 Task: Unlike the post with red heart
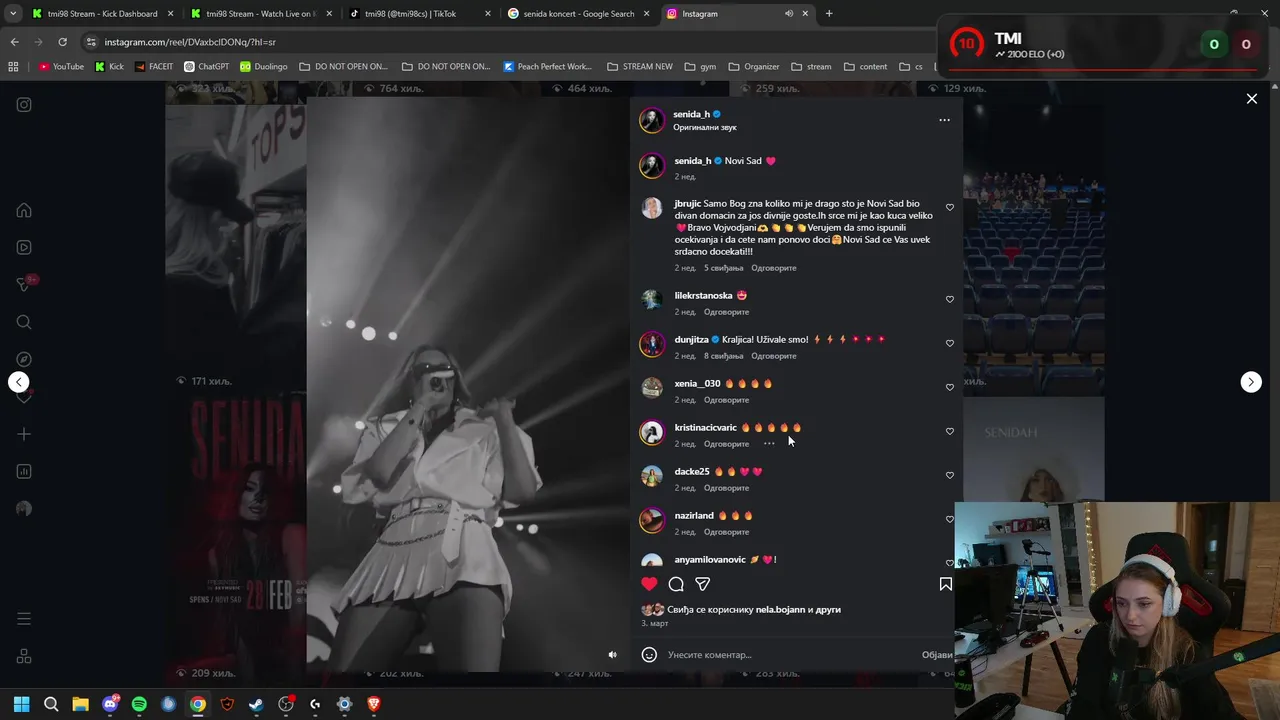[x=649, y=584]
